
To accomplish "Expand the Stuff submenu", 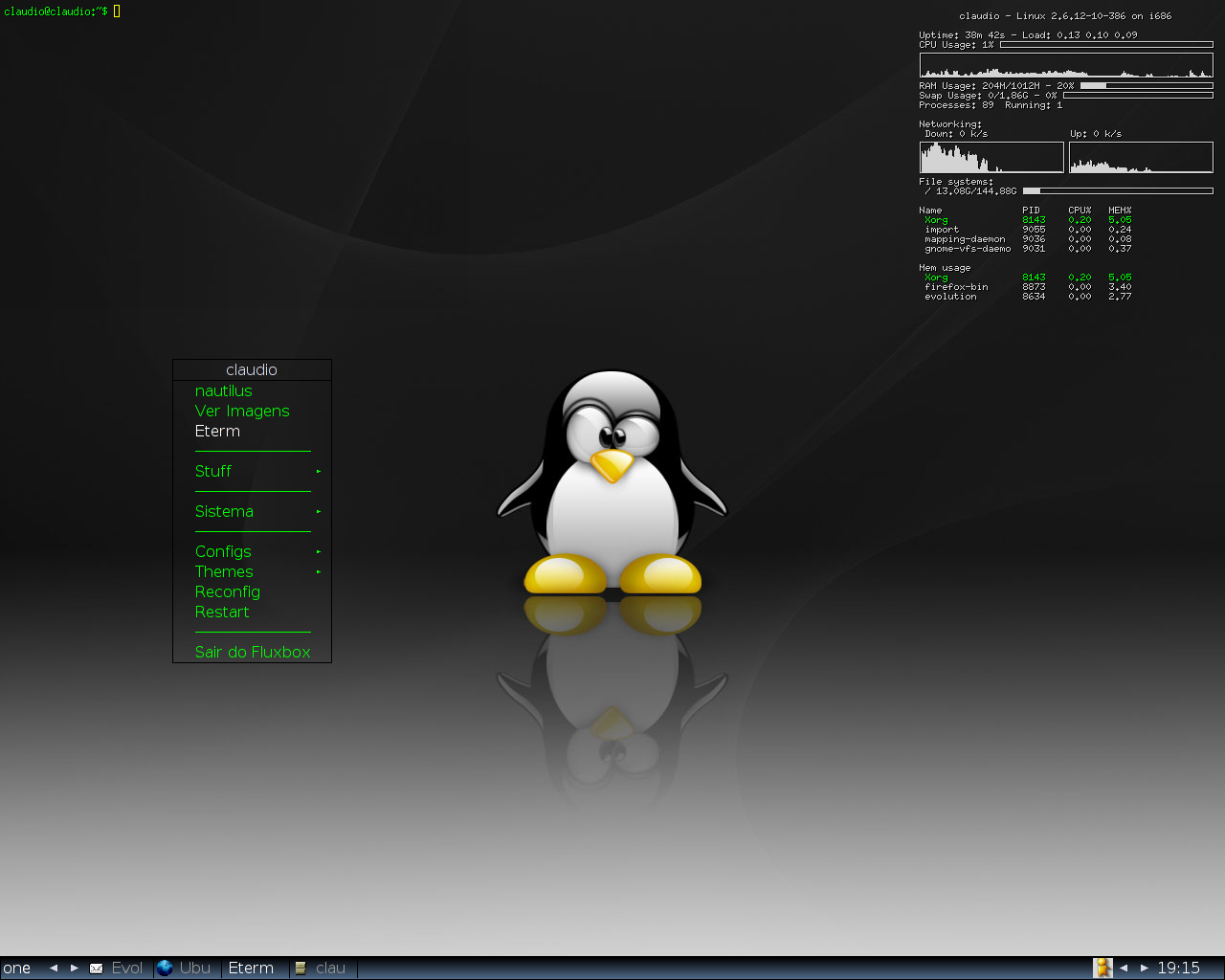I will [x=252, y=471].
